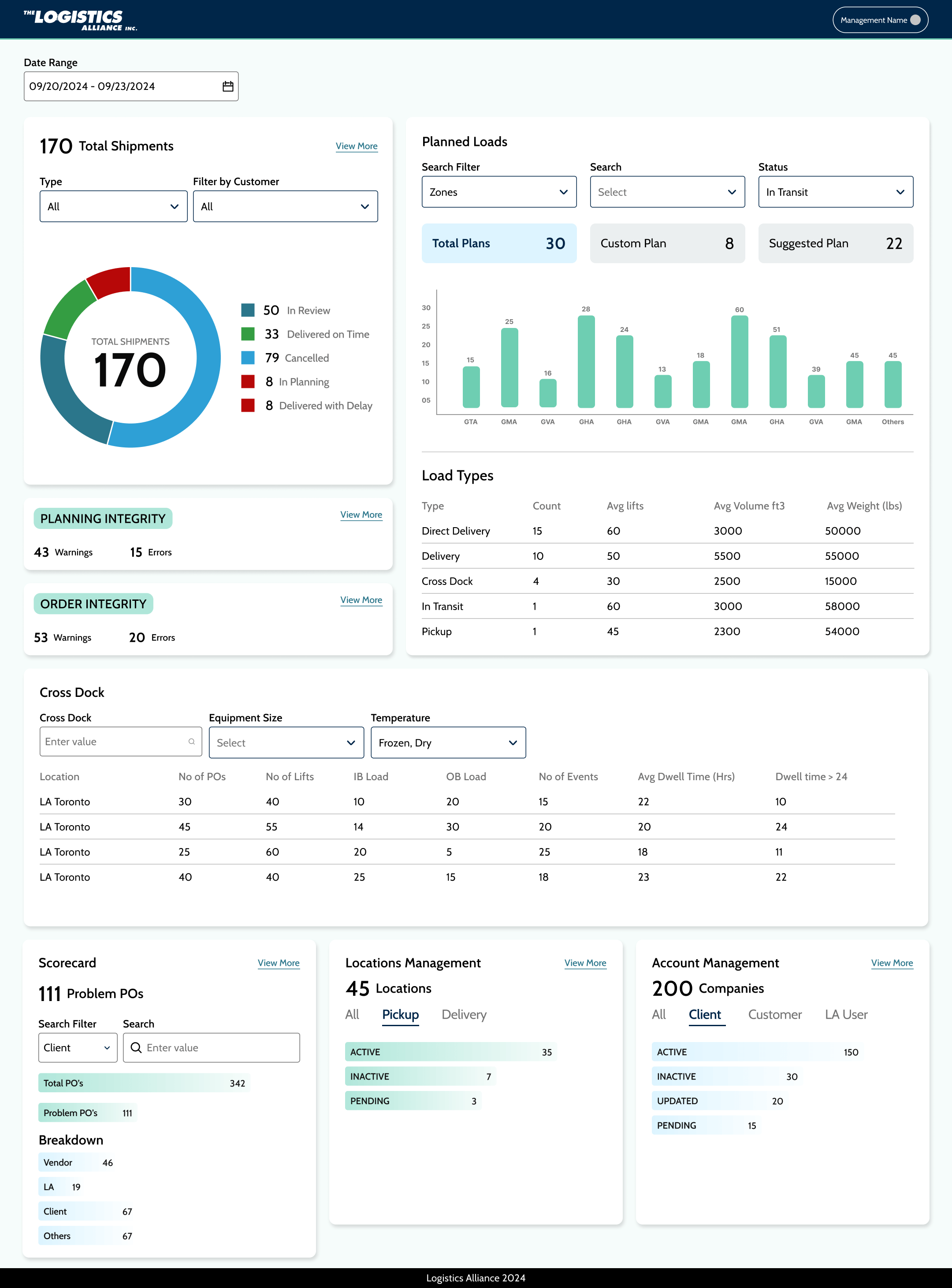Open the Temperature Frozen, Dry dropdown

coord(448,743)
